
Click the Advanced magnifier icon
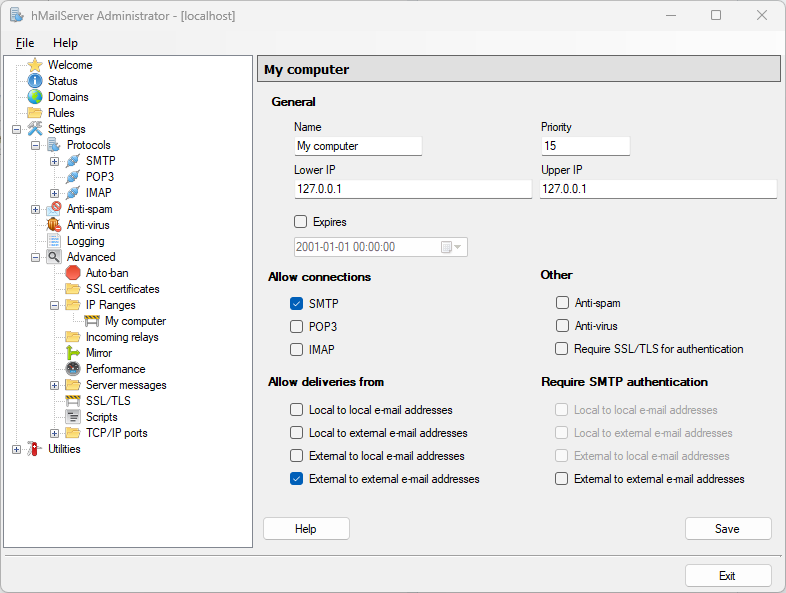[x=54, y=257]
